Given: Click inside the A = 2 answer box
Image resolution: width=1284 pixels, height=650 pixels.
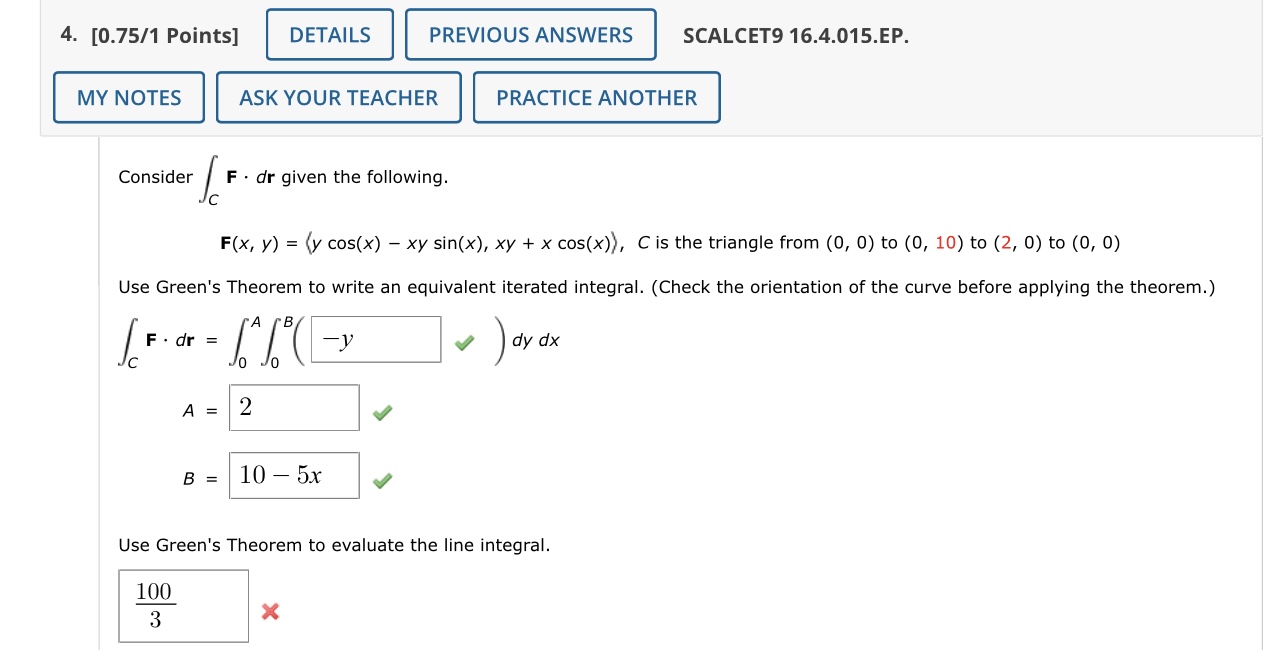Looking at the screenshot, I should pos(294,407).
